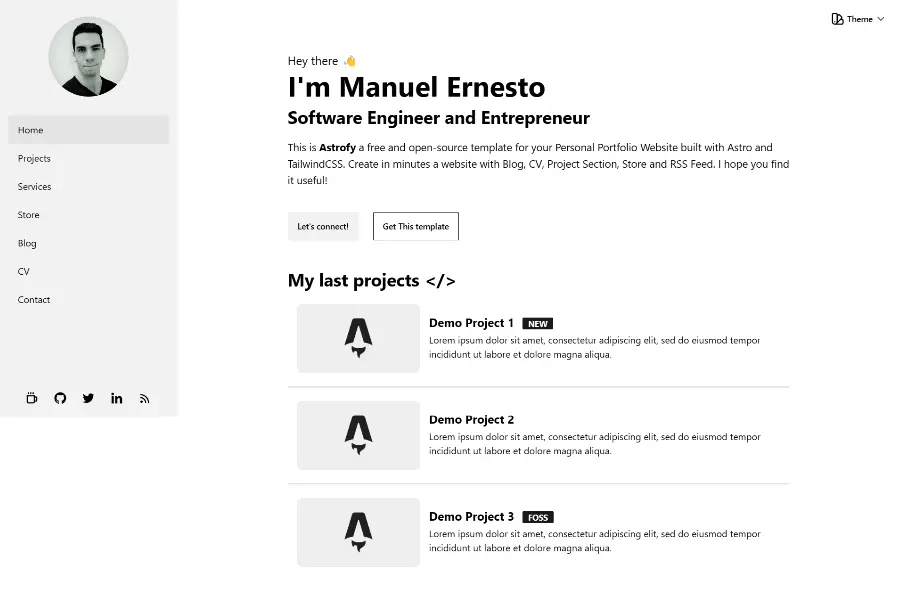899x600 pixels.
Task: Click the Get This template button
Action: point(416,226)
